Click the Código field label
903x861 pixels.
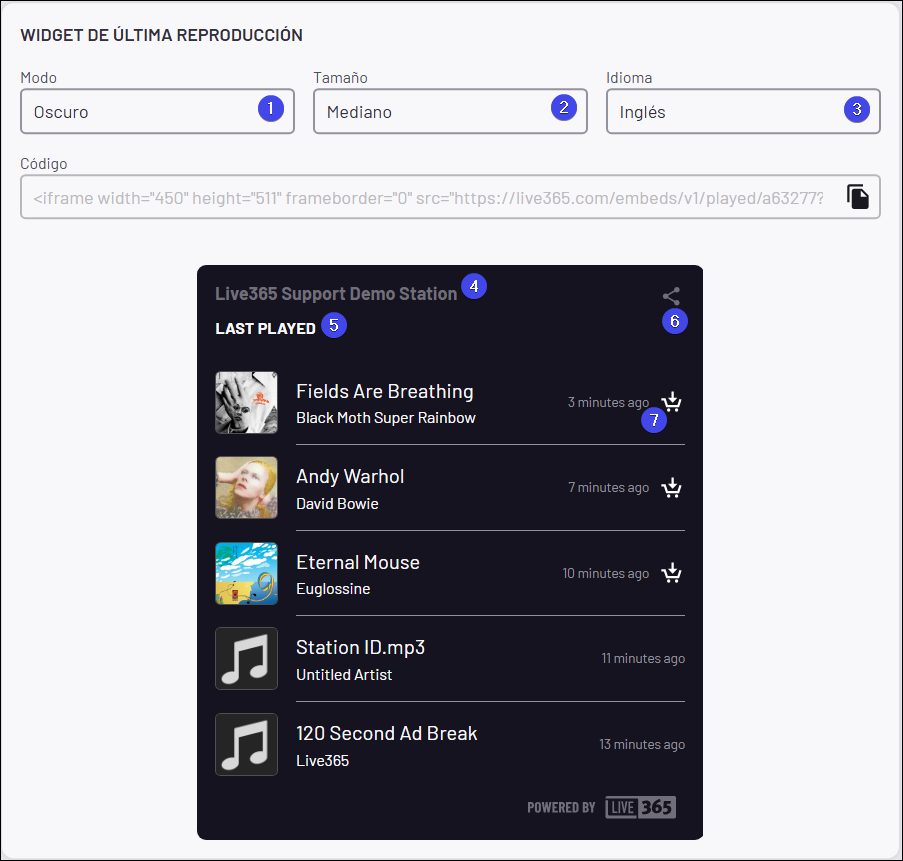(x=44, y=164)
